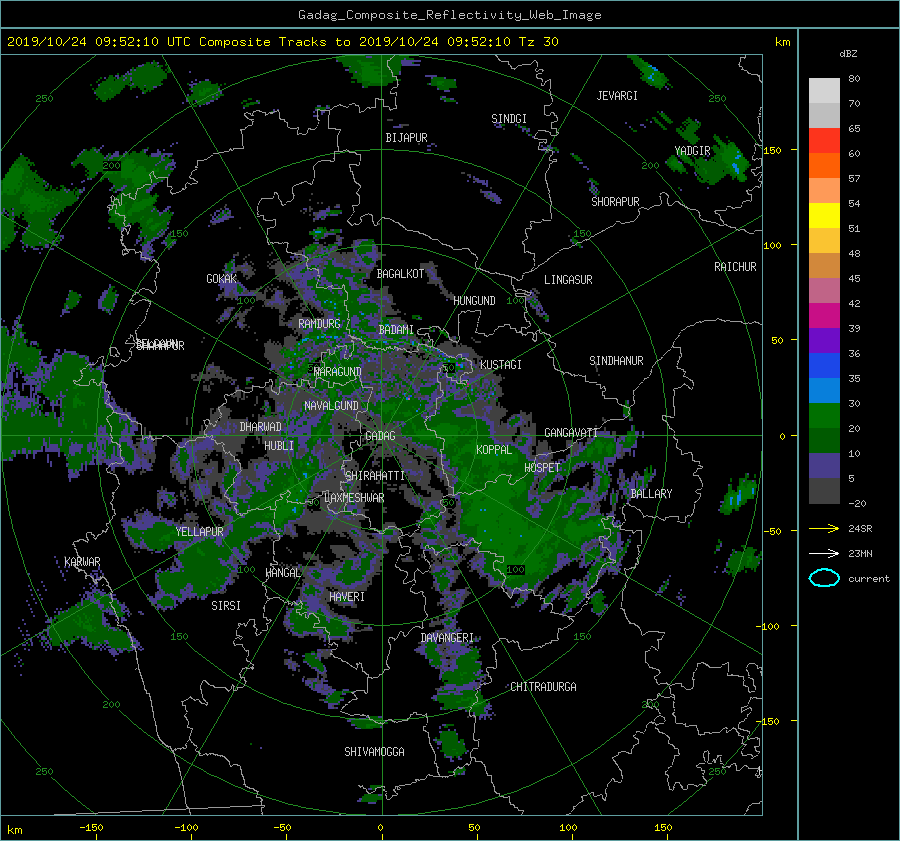This screenshot has height=841, width=900.
Task: Click the SHIRAHATTI city label
Action: (x=375, y=476)
